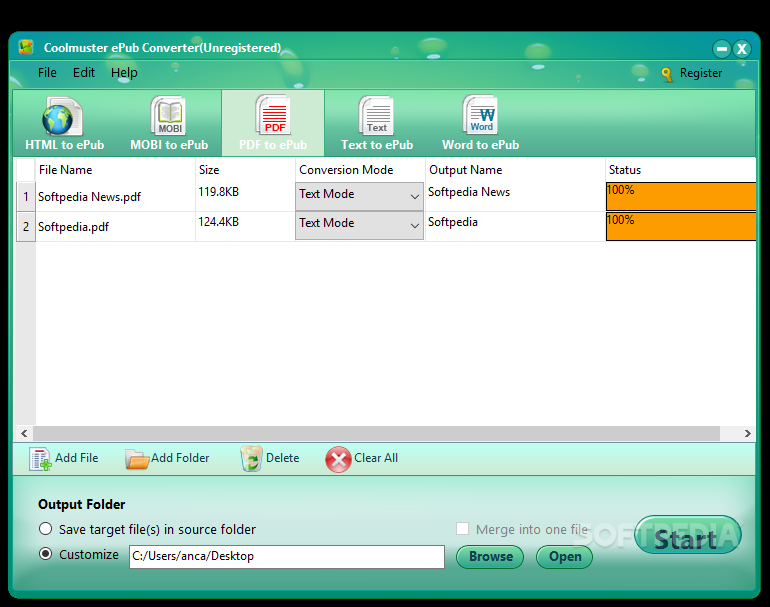The image size is (770, 607).
Task: Click the Status column header
Action: (681, 170)
